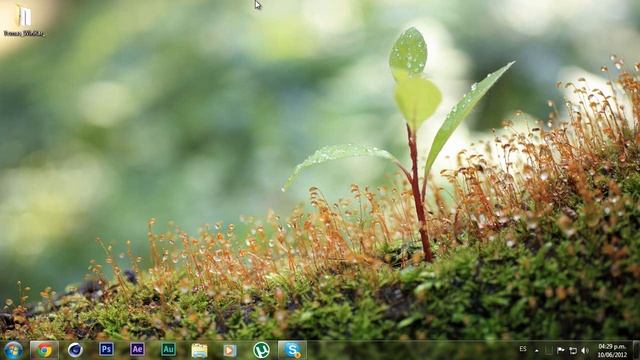The image size is (640, 360).
Task: Launch Adobe Audition from the taskbar
Action: pos(168,349)
